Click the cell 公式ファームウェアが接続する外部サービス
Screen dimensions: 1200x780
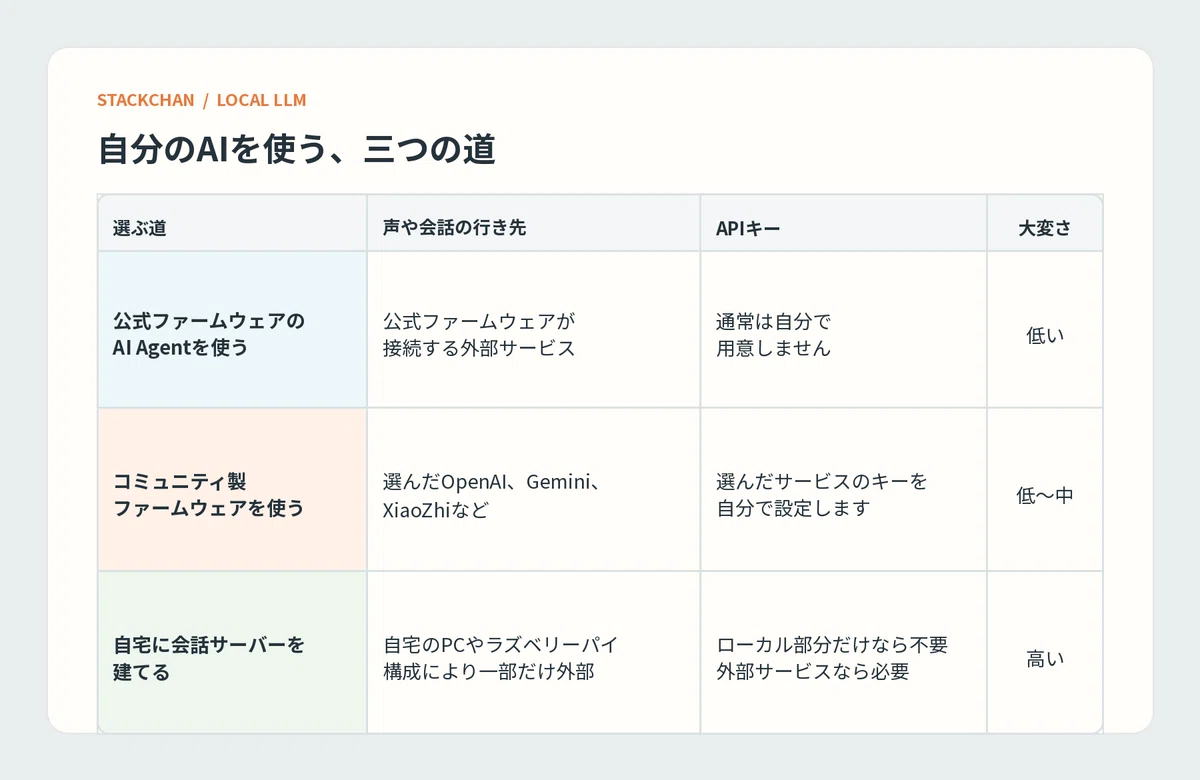click(534, 329)
